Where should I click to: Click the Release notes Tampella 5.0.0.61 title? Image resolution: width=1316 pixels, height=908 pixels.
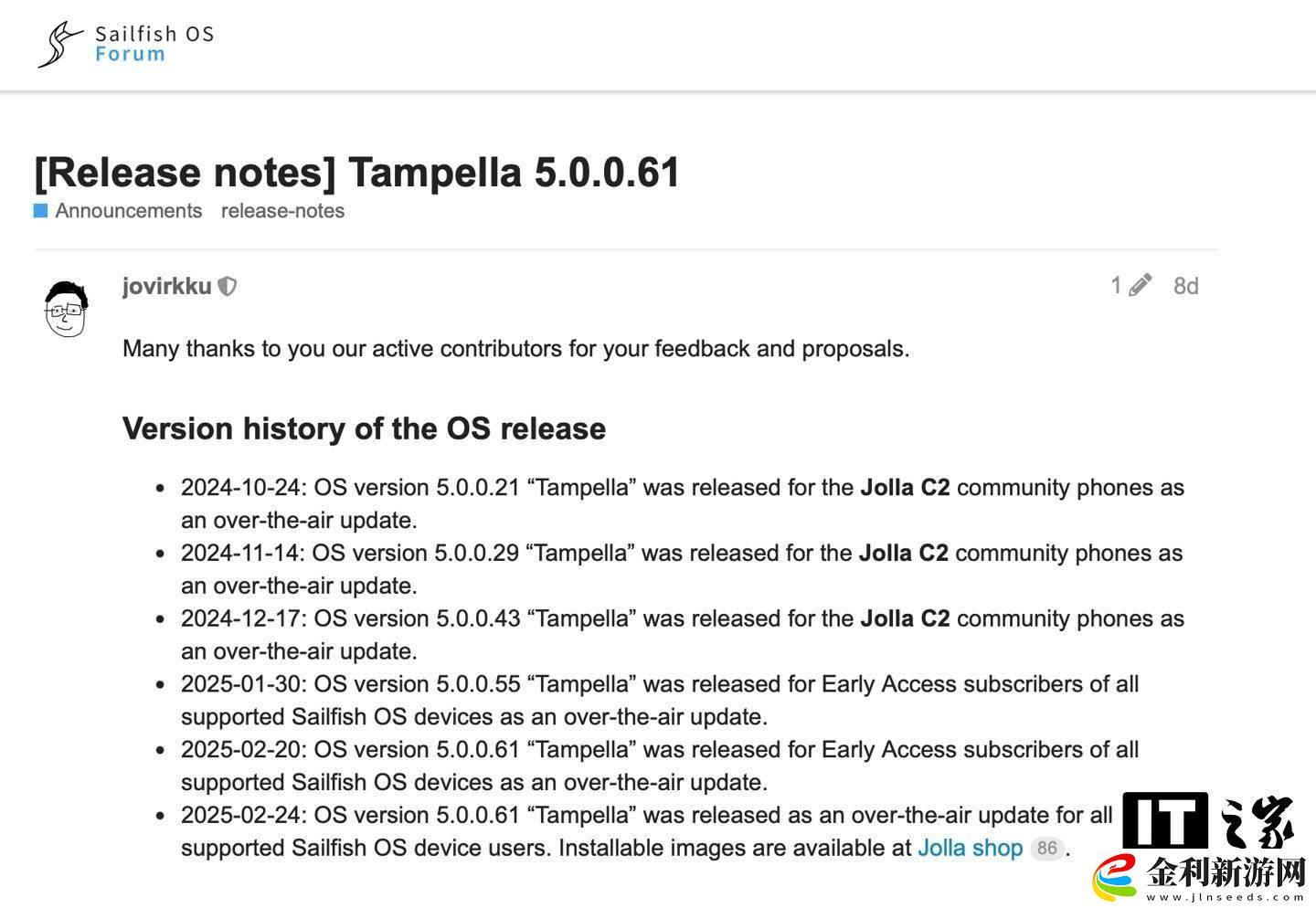pyautogui.click(x=357, y=173)
